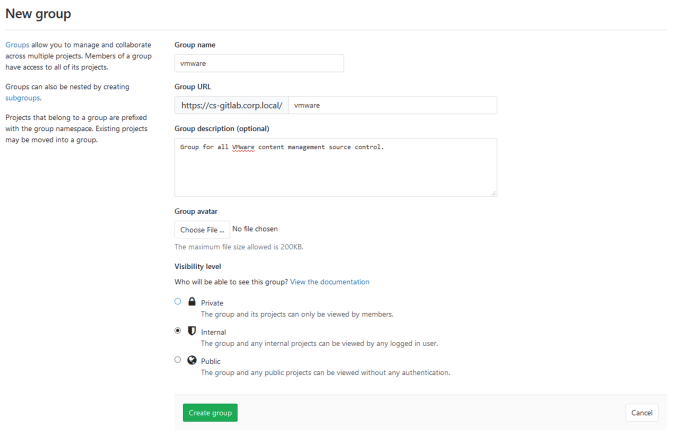Click 'Who will be able to see this group?' text
The height and width of the screenshot is (434, 675).
click(231, 282)
